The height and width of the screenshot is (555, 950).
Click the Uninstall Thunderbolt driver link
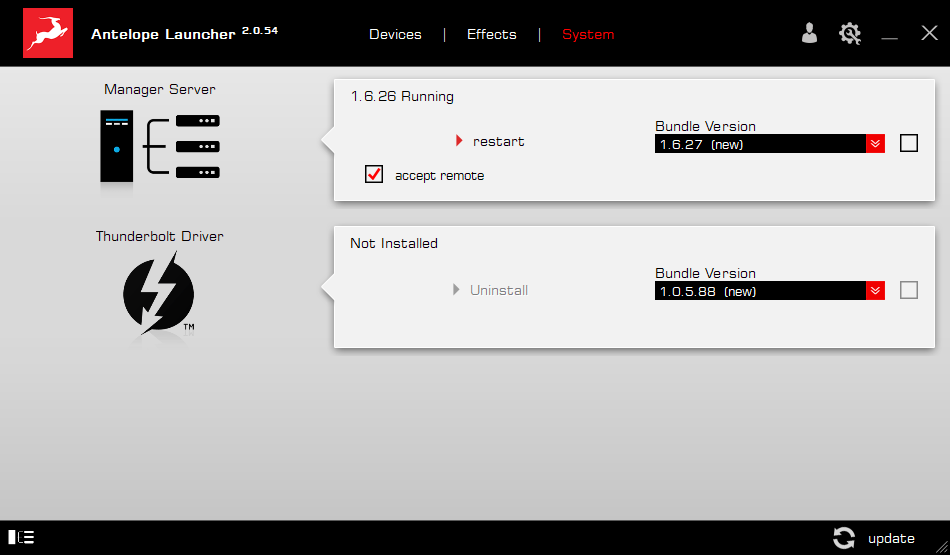(499, 290)
